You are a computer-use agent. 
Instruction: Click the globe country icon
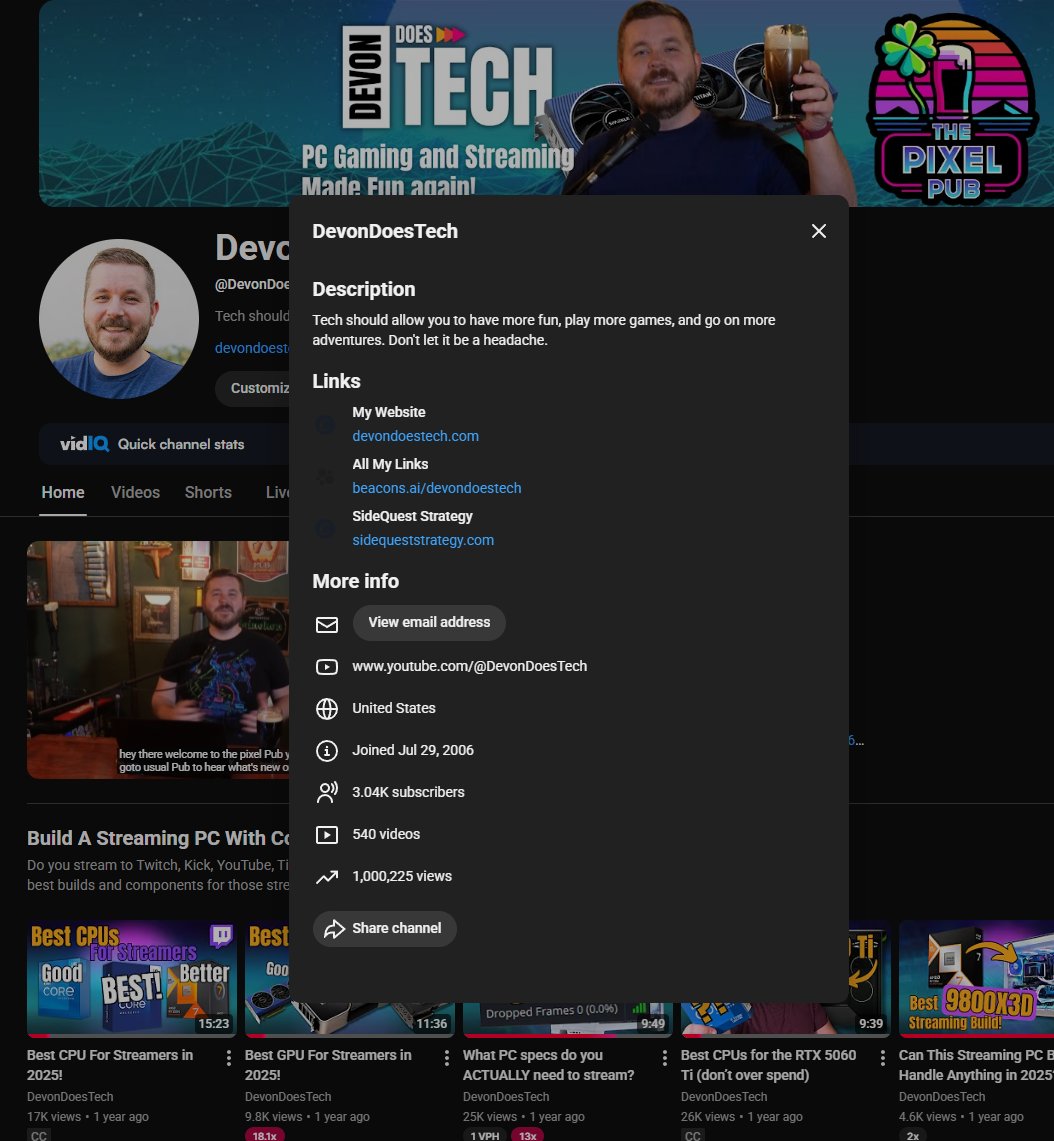[x=327, y=709]
